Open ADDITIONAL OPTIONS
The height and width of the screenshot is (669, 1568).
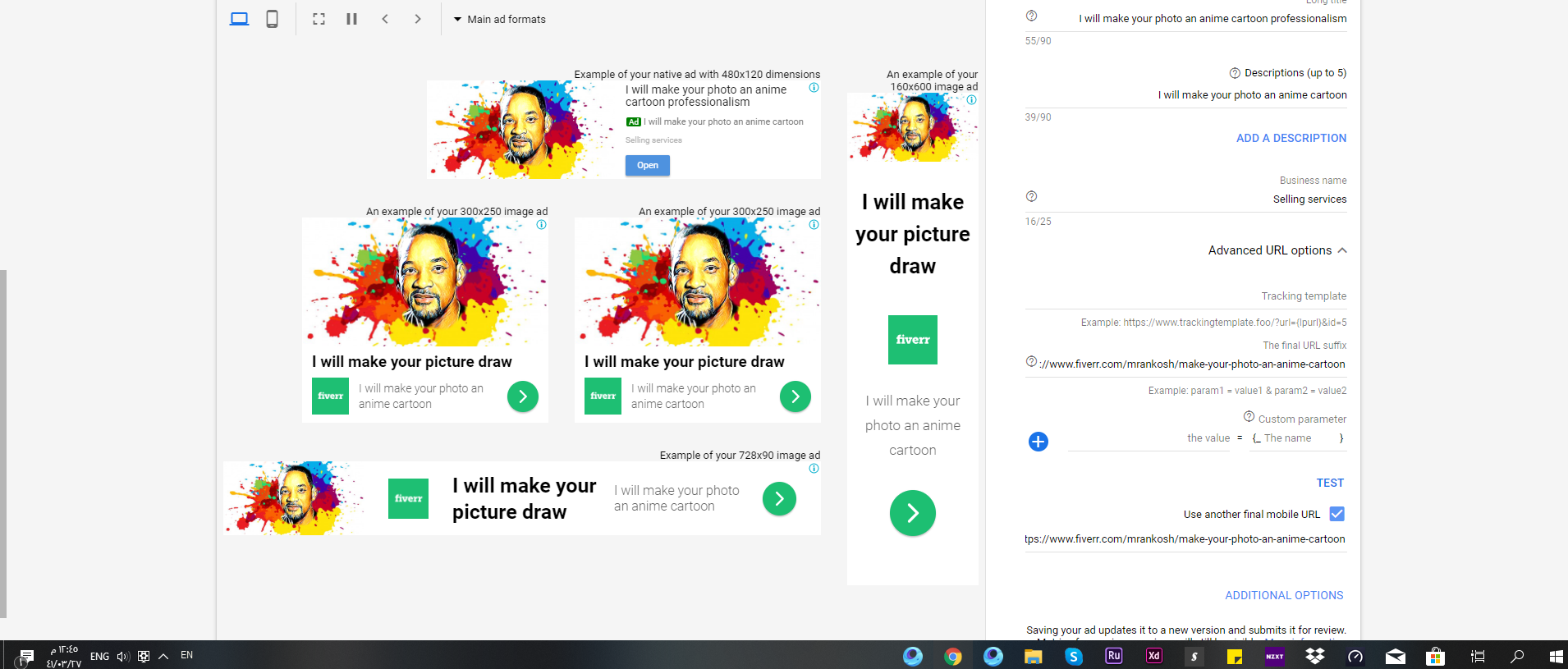(x=1283, y=595)
